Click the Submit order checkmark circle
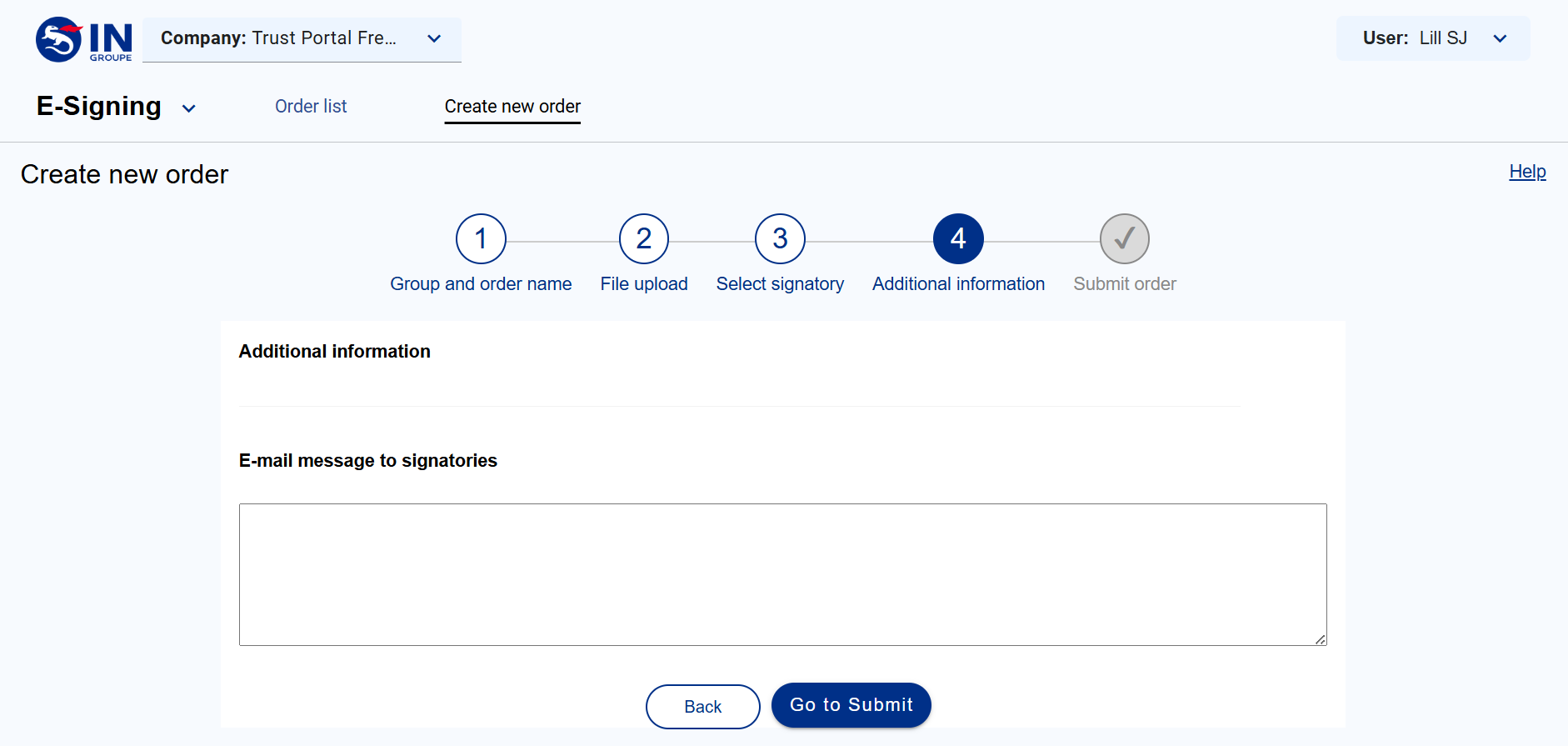Viewport: 1568px width, 746px height. (x=1125, y=239)
